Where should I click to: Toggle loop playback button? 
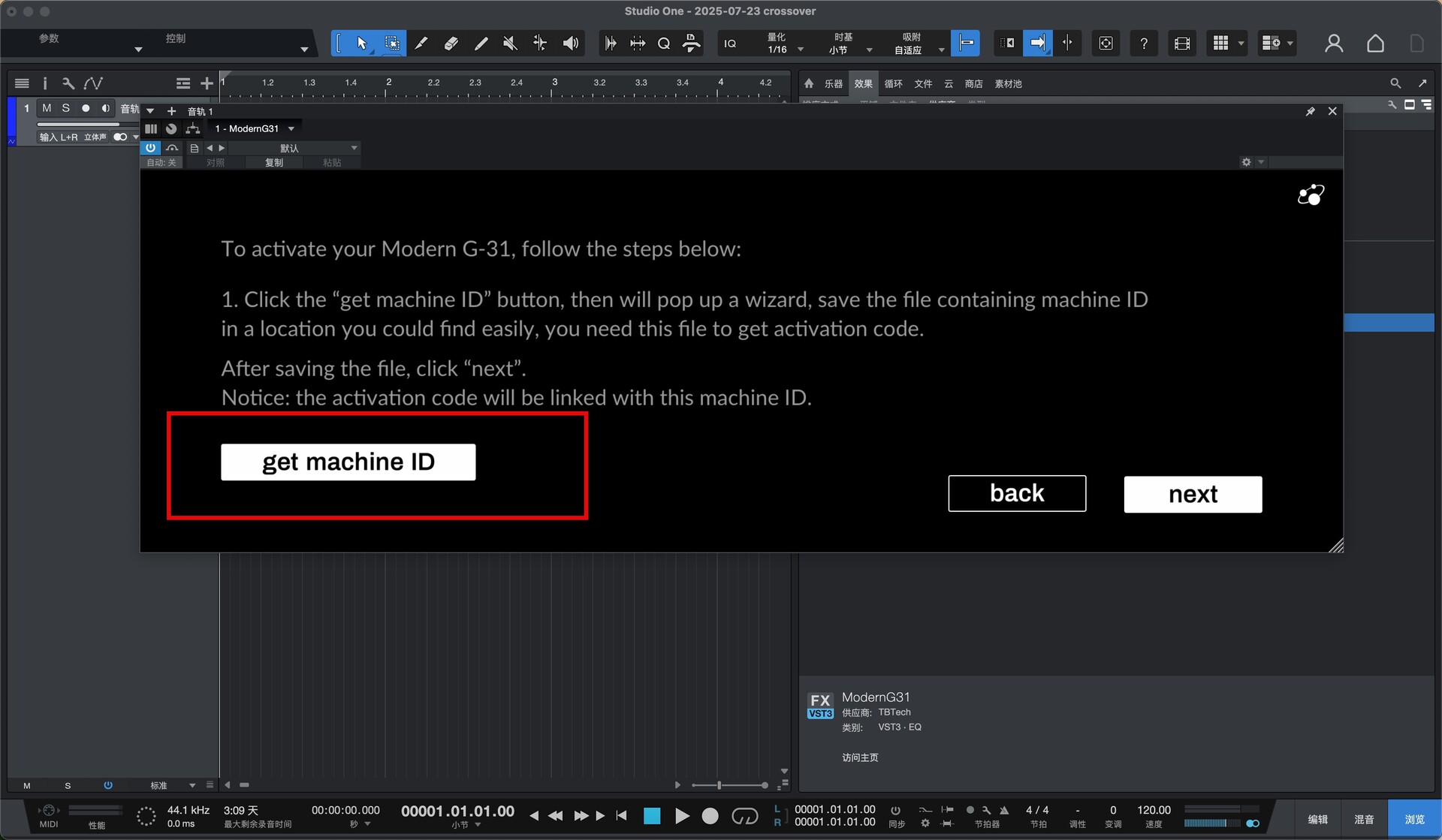coord(744,816)
